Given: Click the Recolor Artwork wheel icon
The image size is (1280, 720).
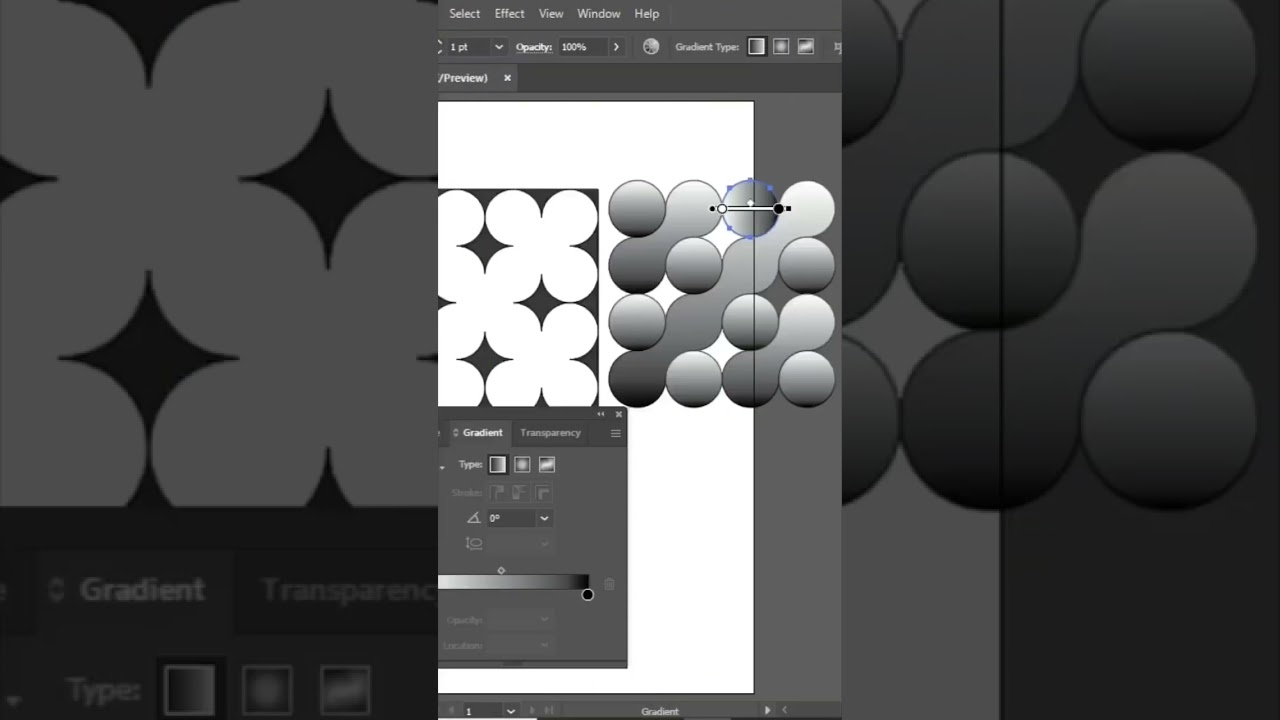Looking at the screenshot, I should tap(651, 47).
